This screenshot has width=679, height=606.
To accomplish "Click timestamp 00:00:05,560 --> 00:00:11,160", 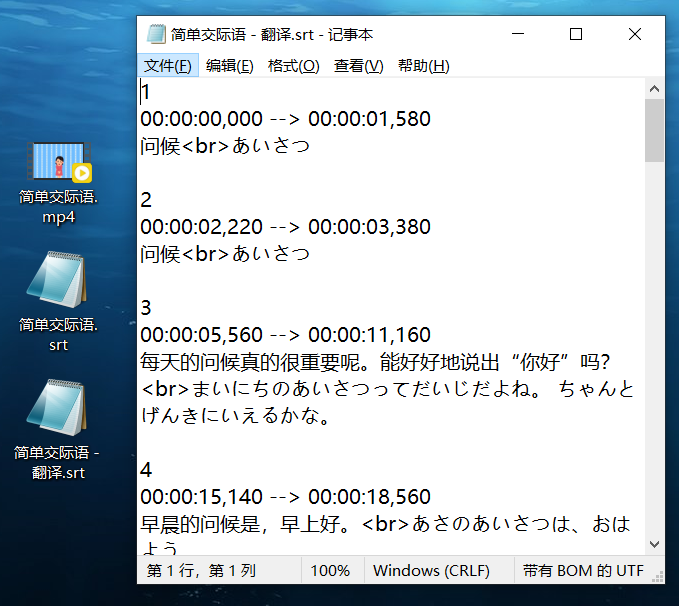I will tap(285, 334).
